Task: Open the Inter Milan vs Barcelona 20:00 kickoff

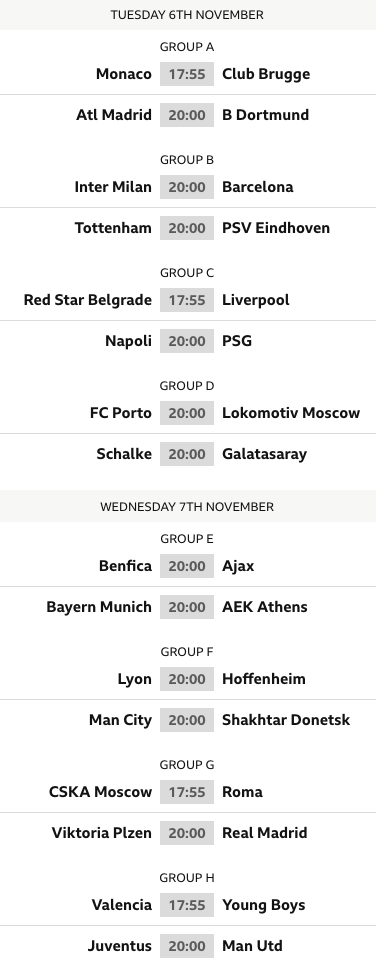Action: coord(187,187)
